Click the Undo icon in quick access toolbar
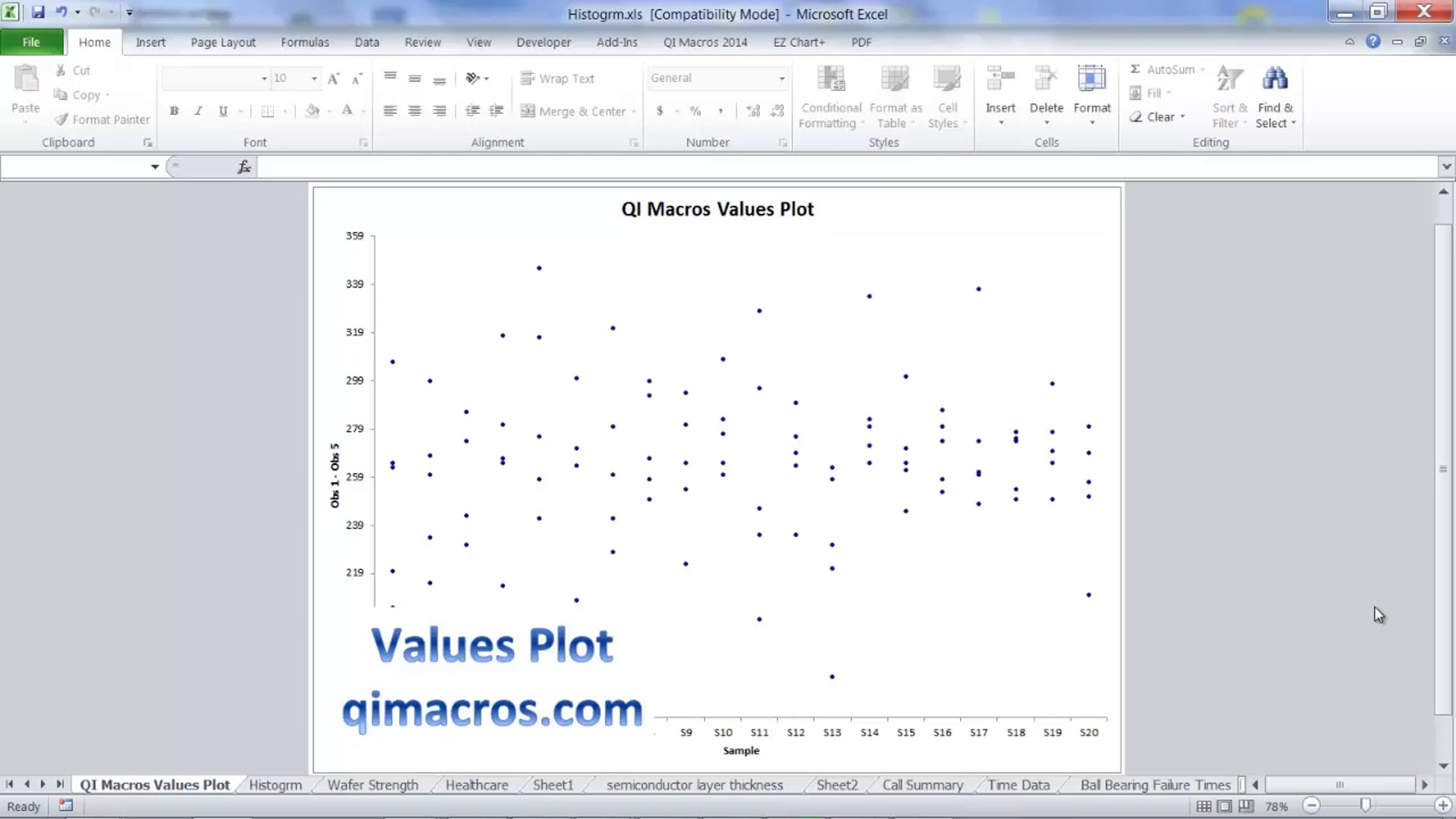This screenshot has height=819, width=1456. [61, 12]
